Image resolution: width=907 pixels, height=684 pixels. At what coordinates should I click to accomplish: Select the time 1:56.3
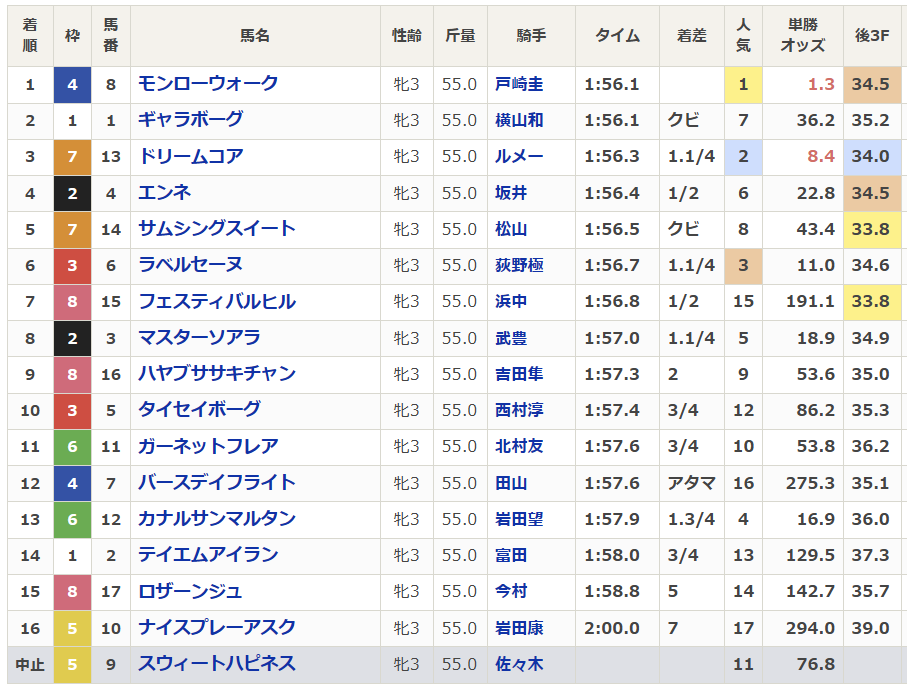coord(611,156)
